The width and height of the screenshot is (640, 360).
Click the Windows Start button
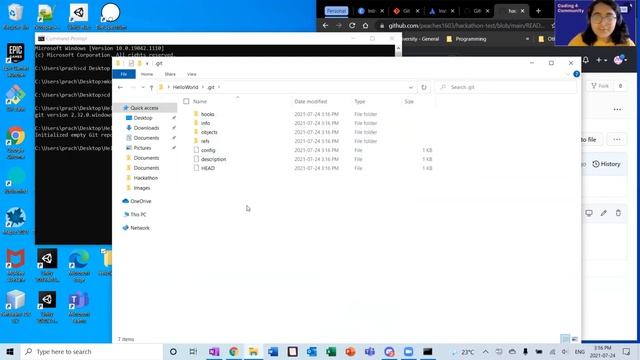[x=10, y=351]
